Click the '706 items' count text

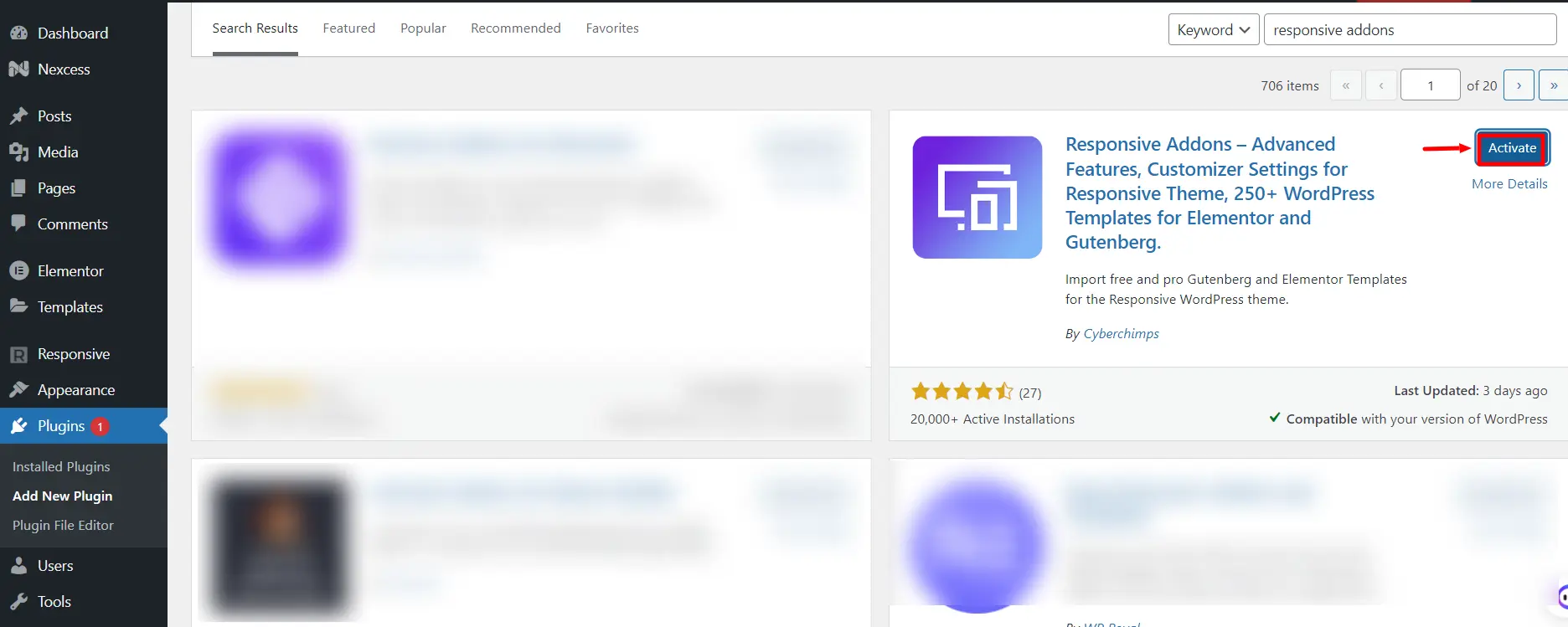click(1290, 86)
